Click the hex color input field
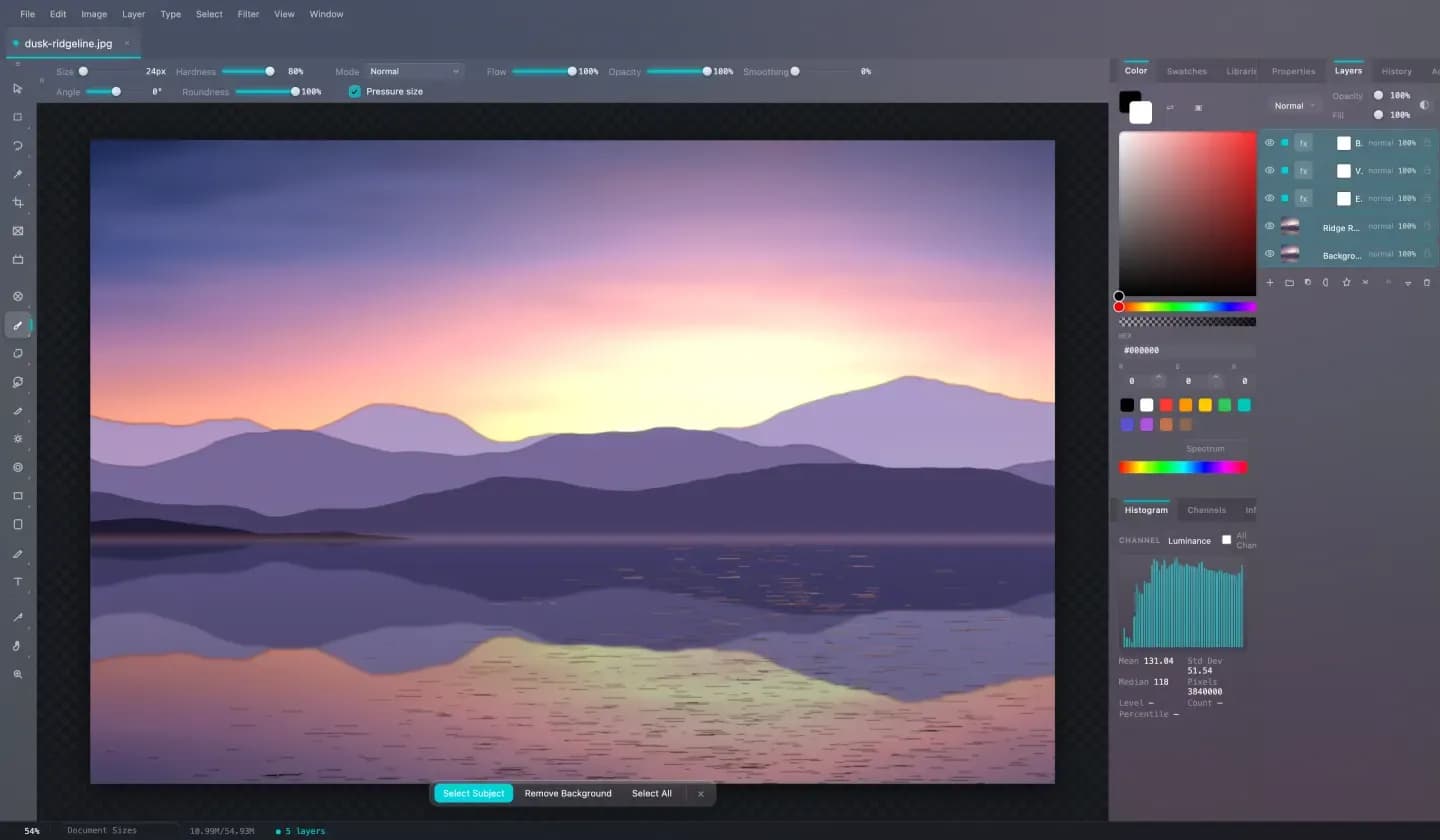1440x840 pixels. [x=1187, y=351]
